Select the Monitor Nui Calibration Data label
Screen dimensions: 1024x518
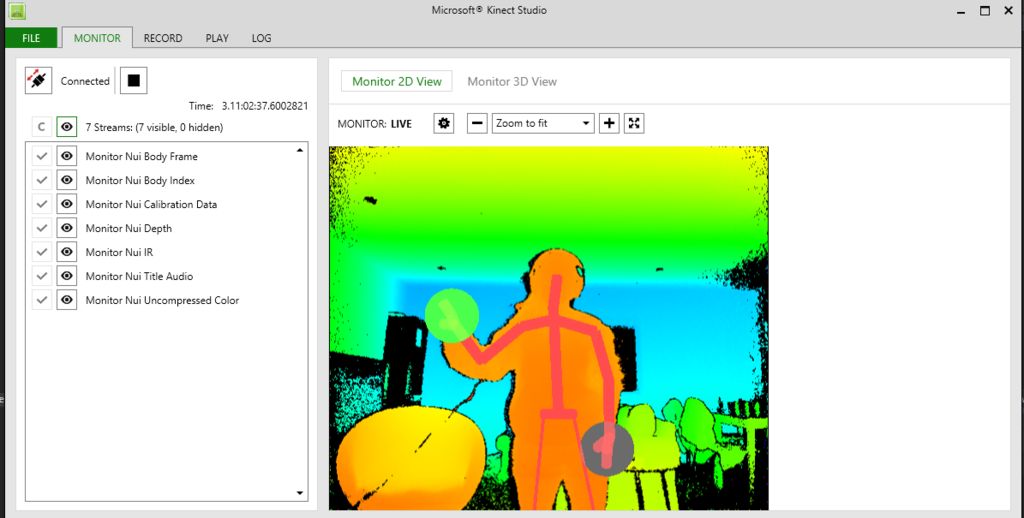click(152, 204)
